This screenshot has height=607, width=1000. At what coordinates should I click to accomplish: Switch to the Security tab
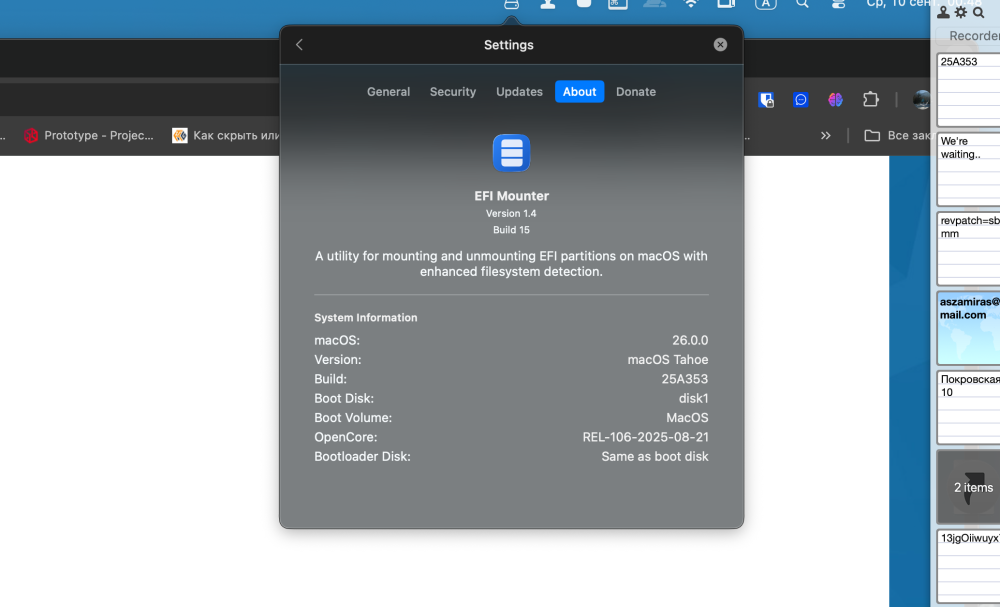pos(453,92)
